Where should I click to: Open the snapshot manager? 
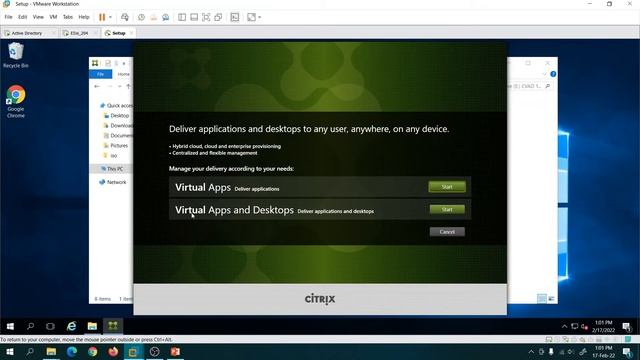tap(166, 17)
